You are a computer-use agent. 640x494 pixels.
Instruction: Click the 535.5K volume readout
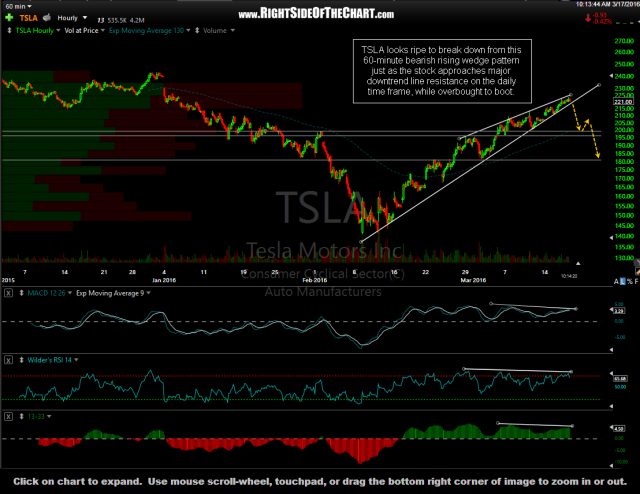[117, 20]
